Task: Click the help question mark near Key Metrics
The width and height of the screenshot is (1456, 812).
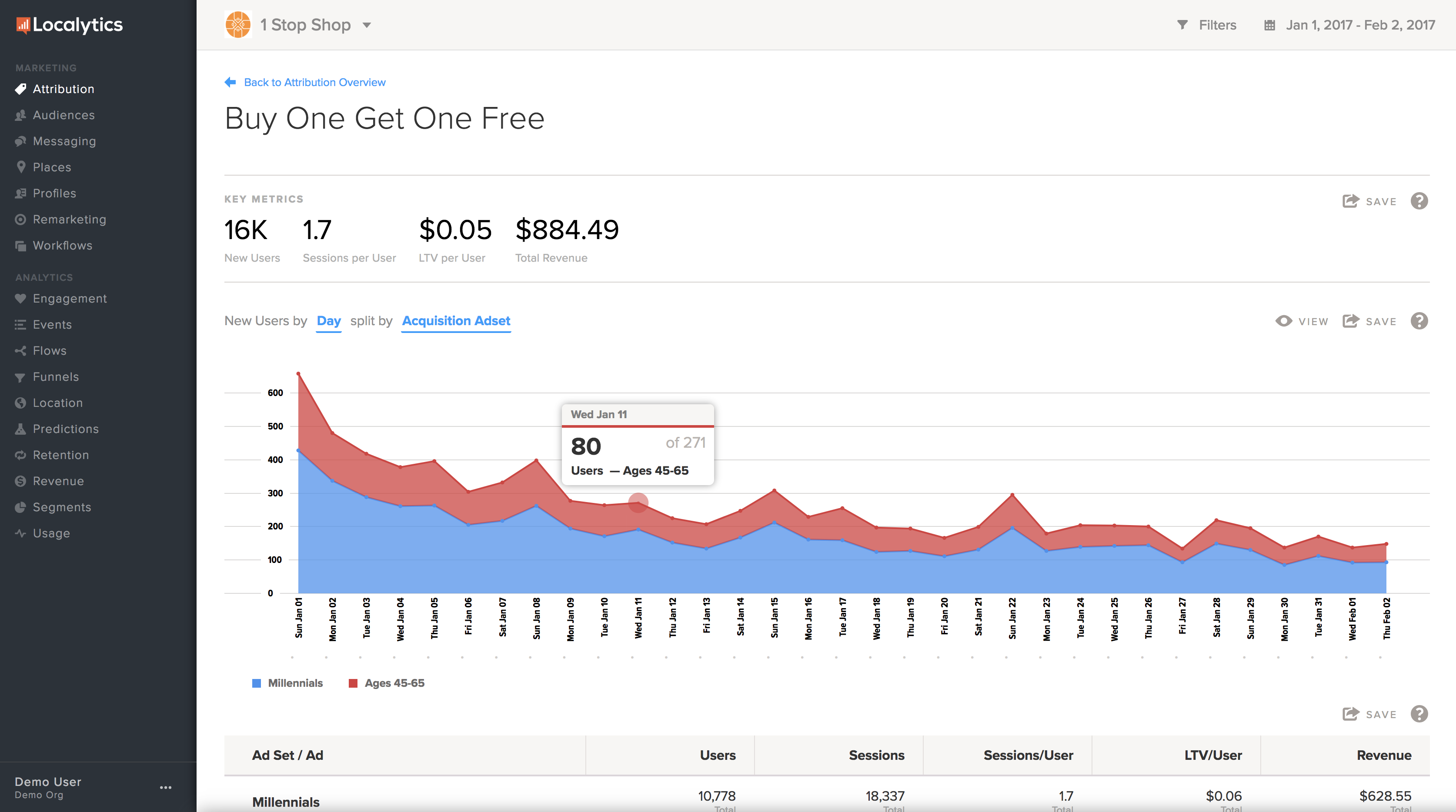Action: pyautogui.click(x=1419, y=201)
